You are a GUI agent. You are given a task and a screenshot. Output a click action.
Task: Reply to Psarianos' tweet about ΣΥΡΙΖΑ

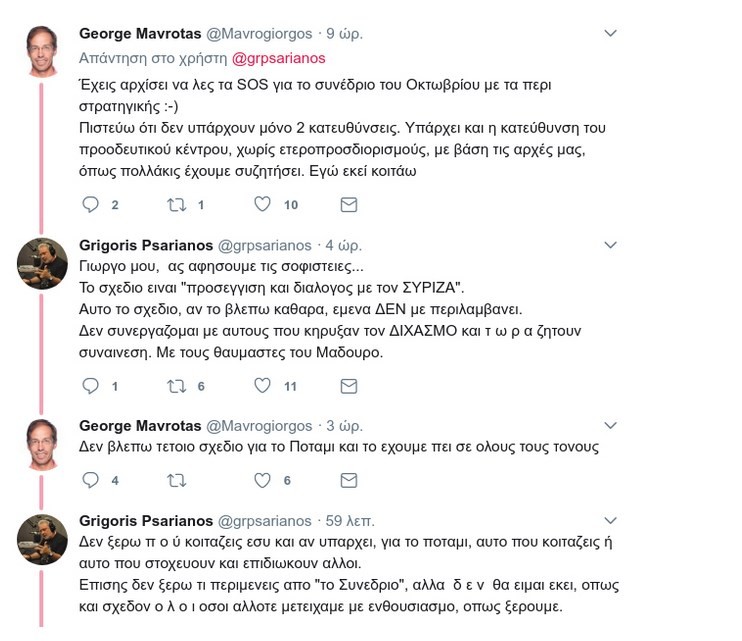pyautogui.click(x=90, y=386)
